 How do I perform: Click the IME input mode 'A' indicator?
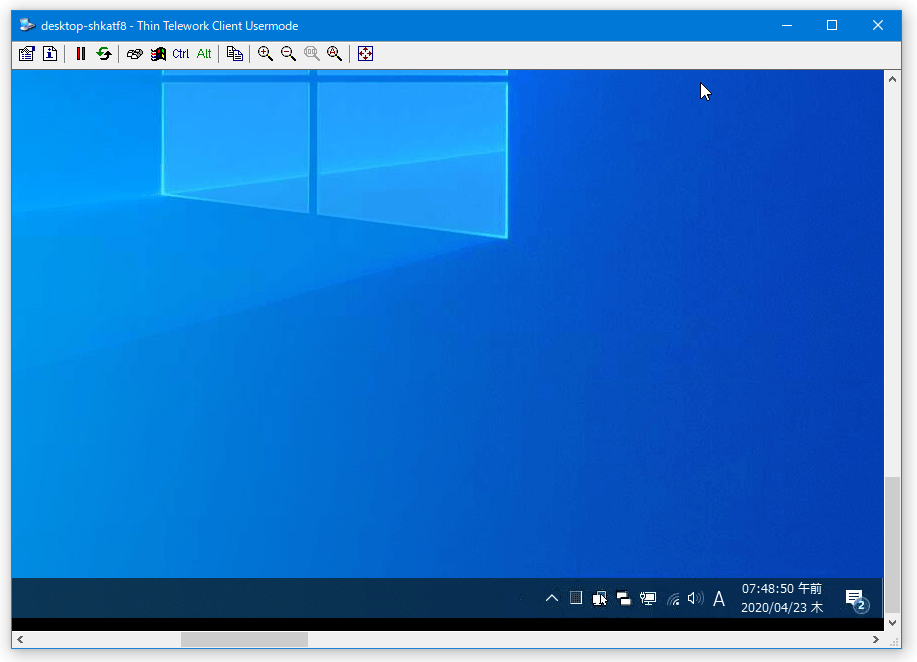tap(719, 599)
